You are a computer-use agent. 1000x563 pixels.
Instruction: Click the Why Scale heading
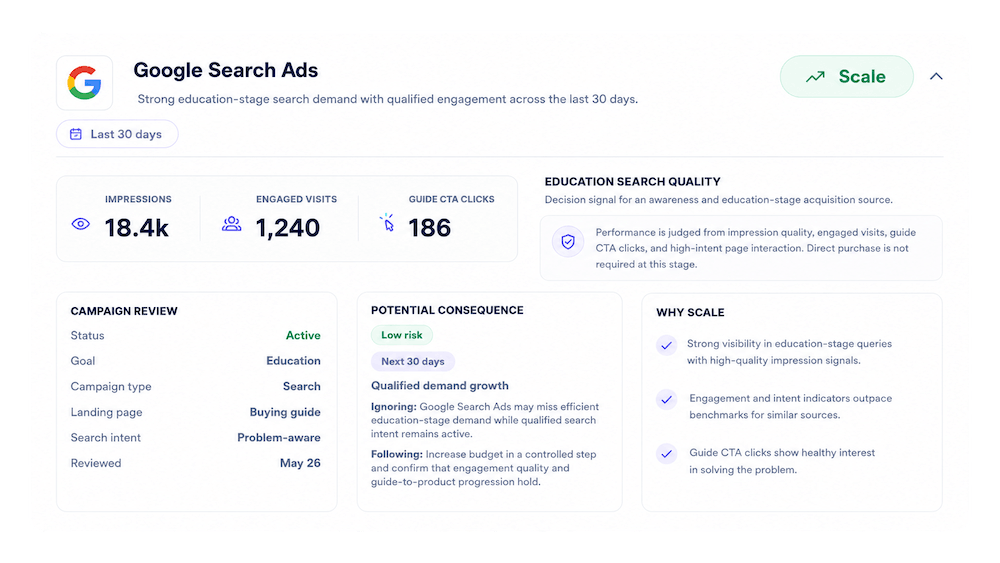point(690,312)
